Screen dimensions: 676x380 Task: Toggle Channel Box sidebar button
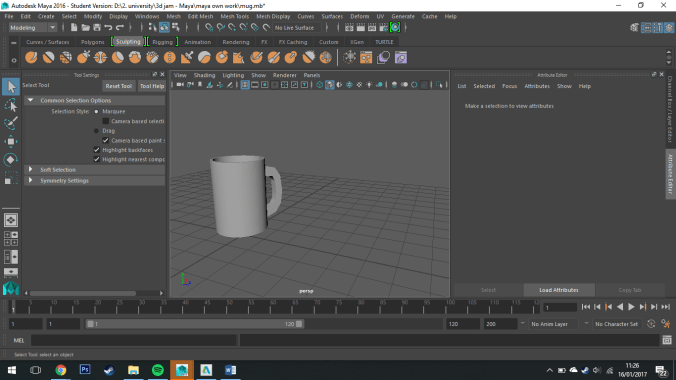(668, 28)
